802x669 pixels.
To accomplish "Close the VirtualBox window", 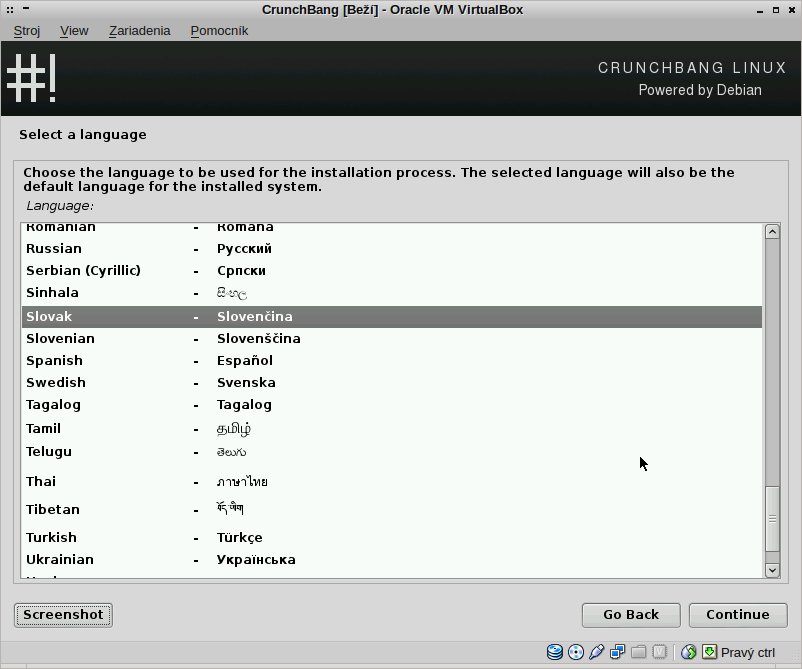I will (791, 10).
